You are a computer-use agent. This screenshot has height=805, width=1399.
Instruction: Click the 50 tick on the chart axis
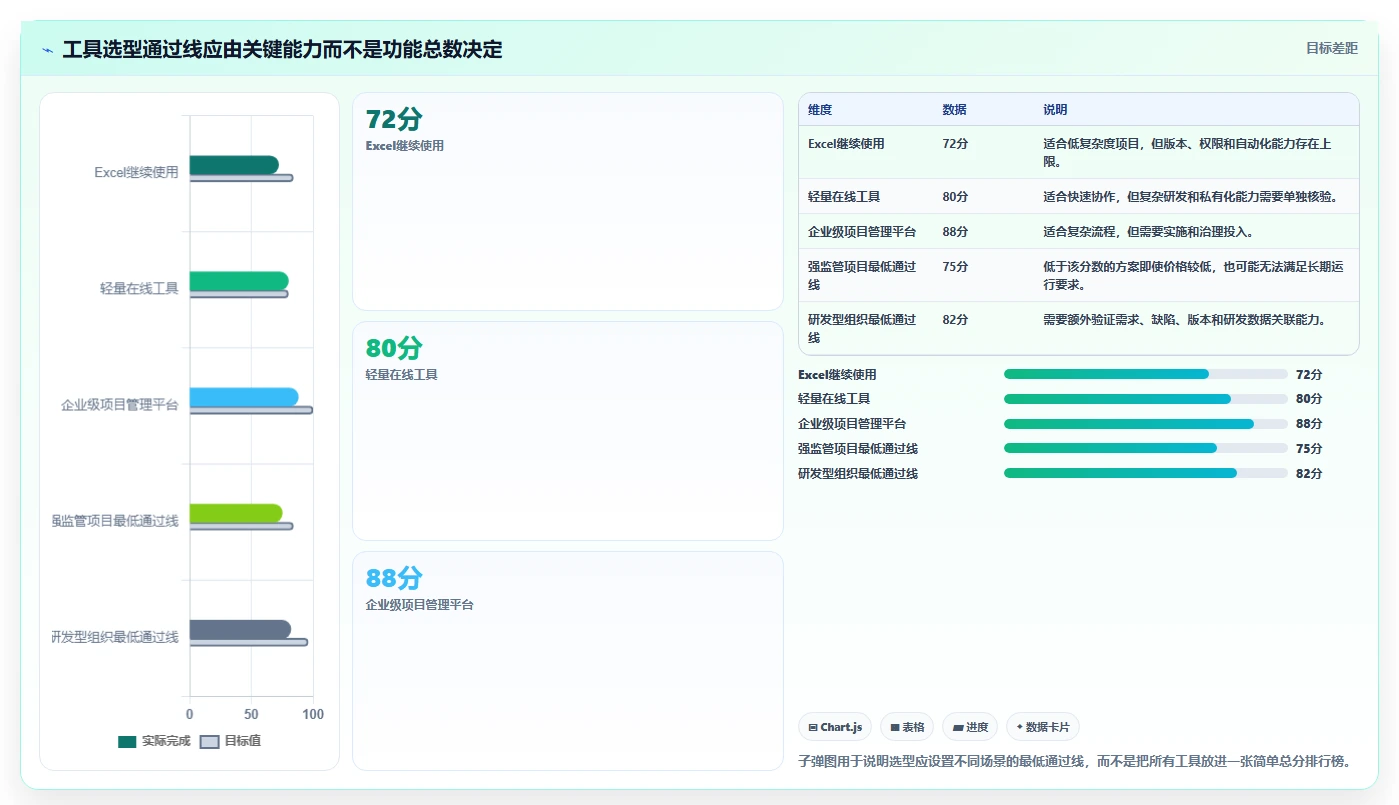point(251,715)
